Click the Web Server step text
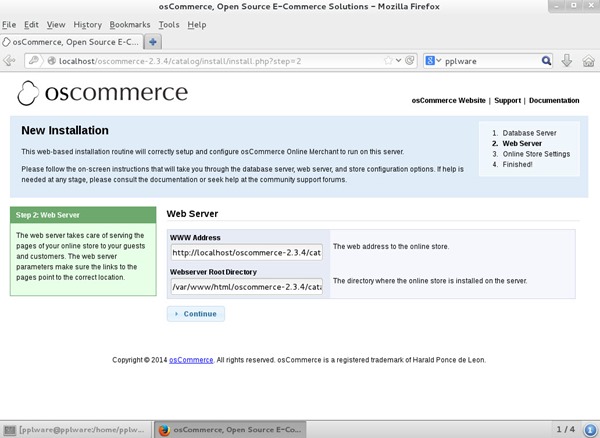 (x=522, y=143)
